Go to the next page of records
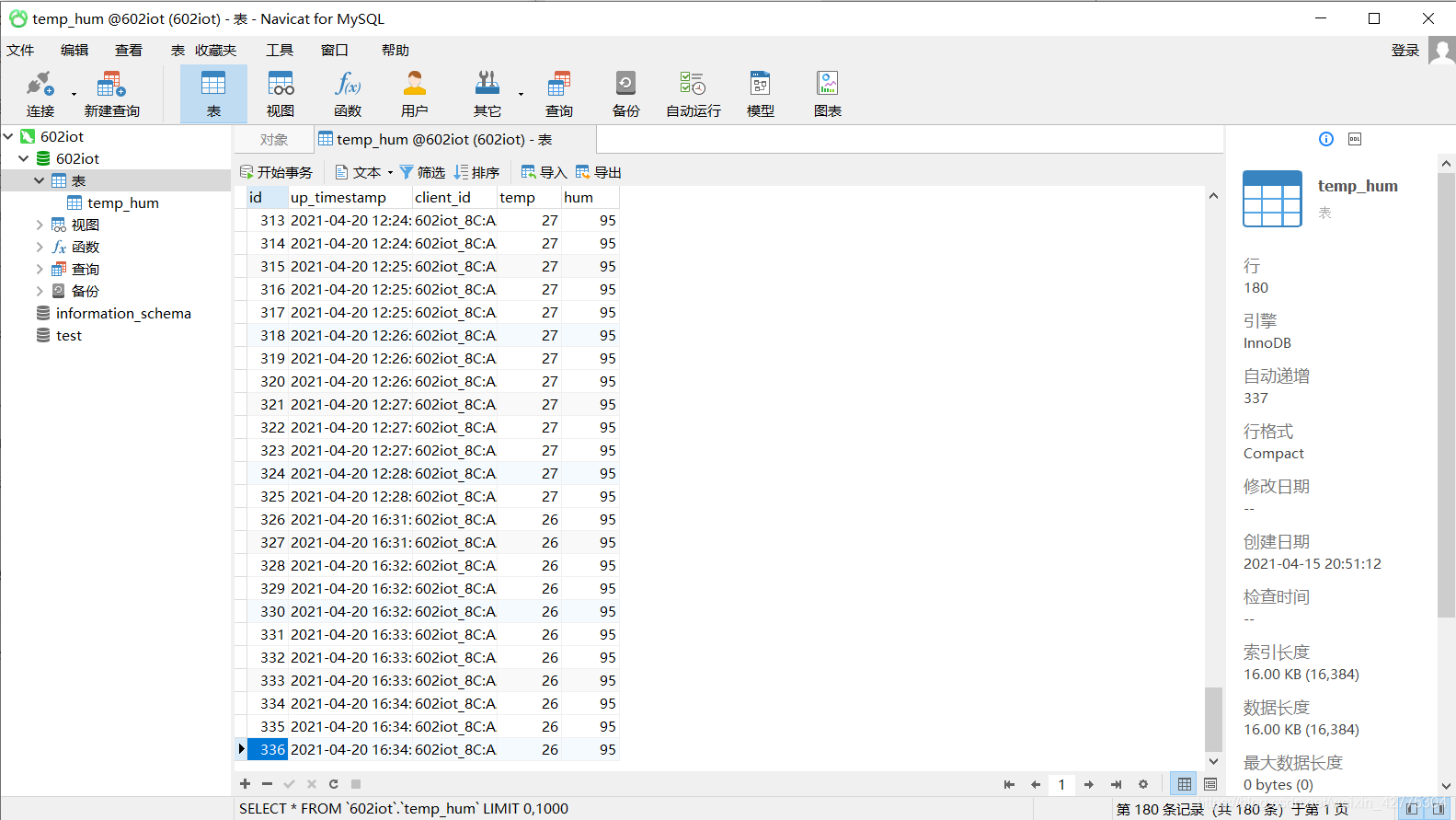1456x820 pixels. point(1089,785)
